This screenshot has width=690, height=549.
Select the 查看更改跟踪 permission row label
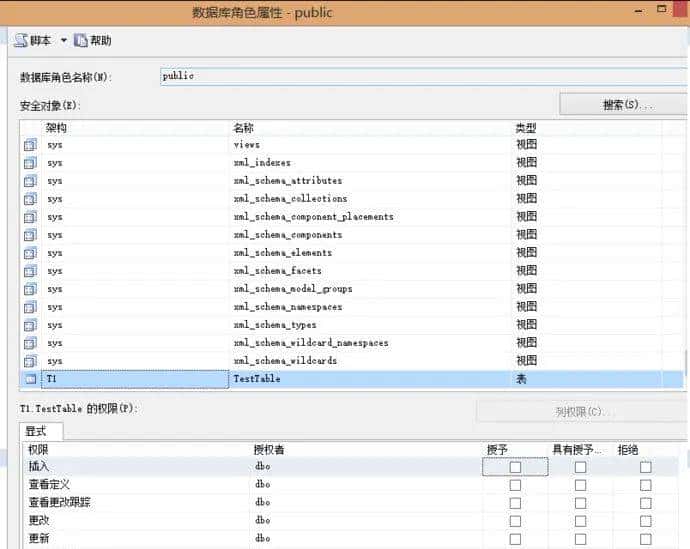pos(59,503)
